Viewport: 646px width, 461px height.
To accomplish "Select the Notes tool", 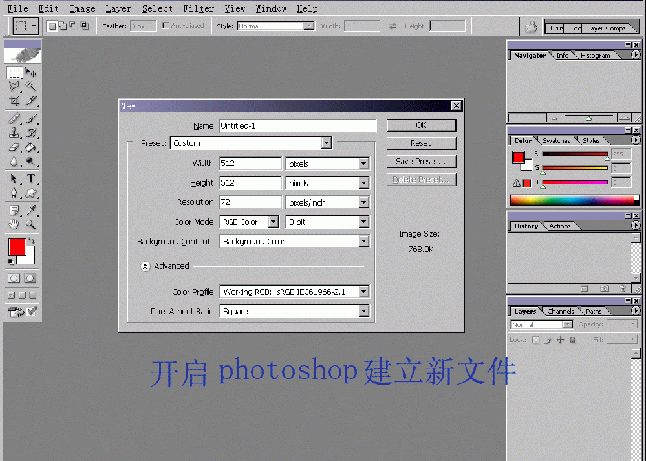I will pyautogui.click(x=14, y=211).
